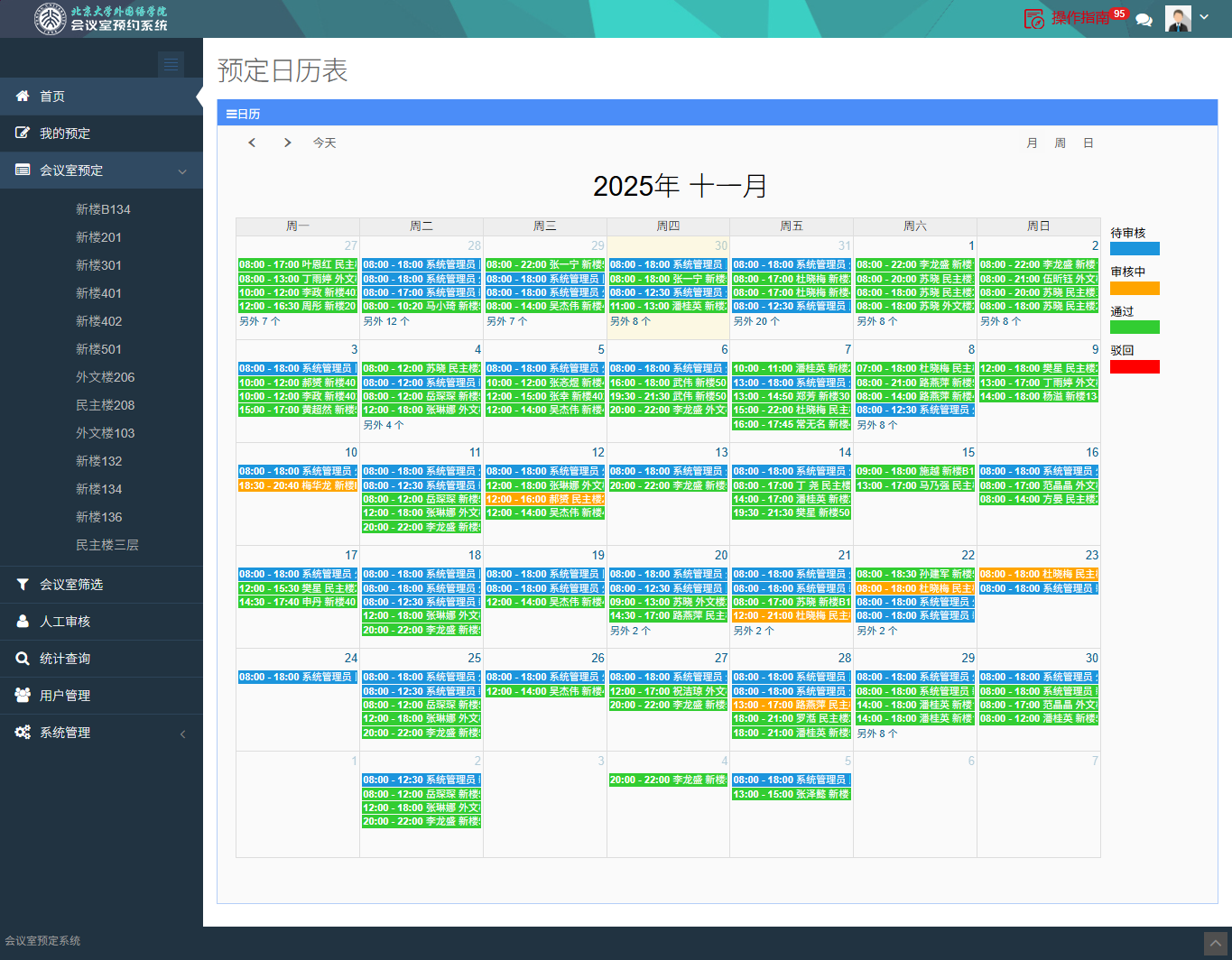Viewport: 1232px width, 960px height.
Task: Select room 民主楼208 in sidebar
Action: pos(105,405)
